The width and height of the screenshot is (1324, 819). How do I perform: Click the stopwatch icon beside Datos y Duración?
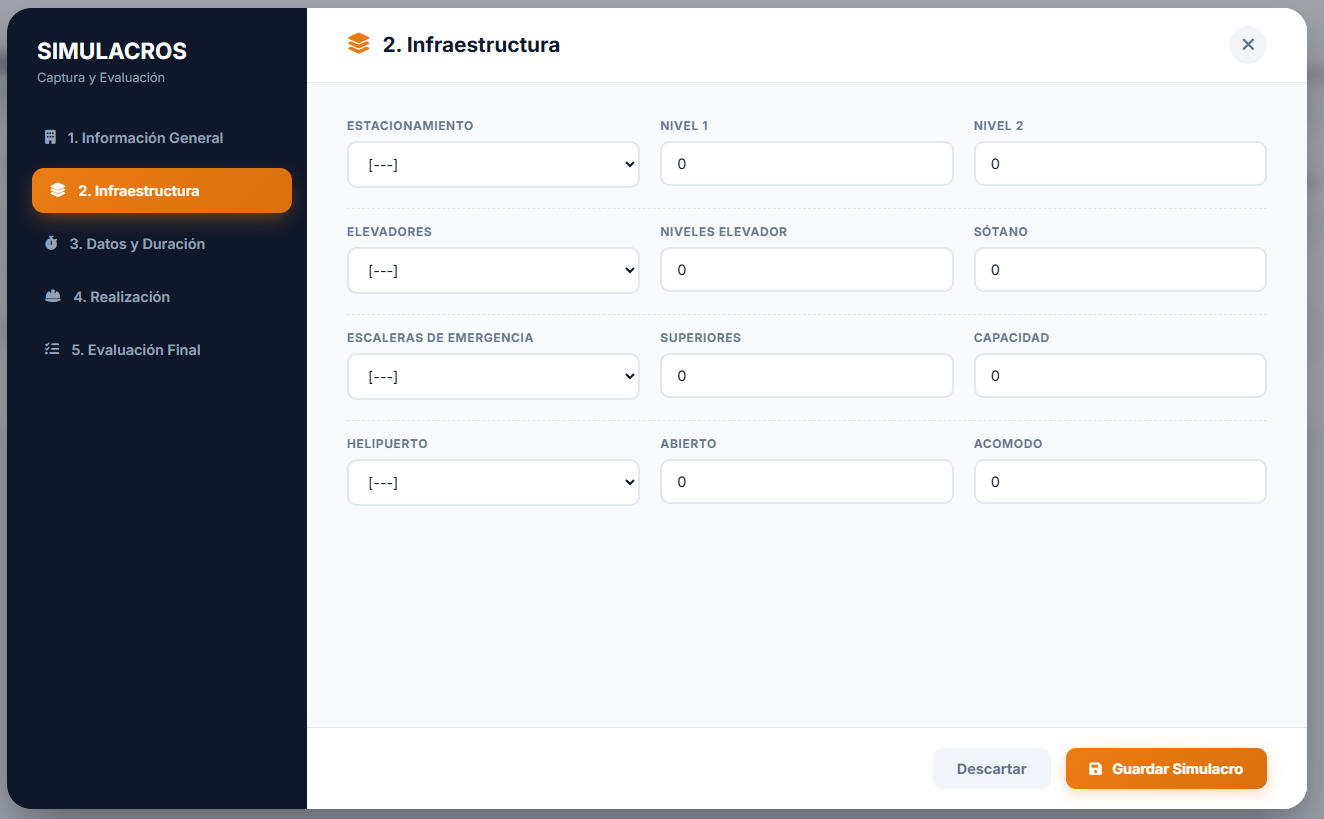(x=51, y=244)
